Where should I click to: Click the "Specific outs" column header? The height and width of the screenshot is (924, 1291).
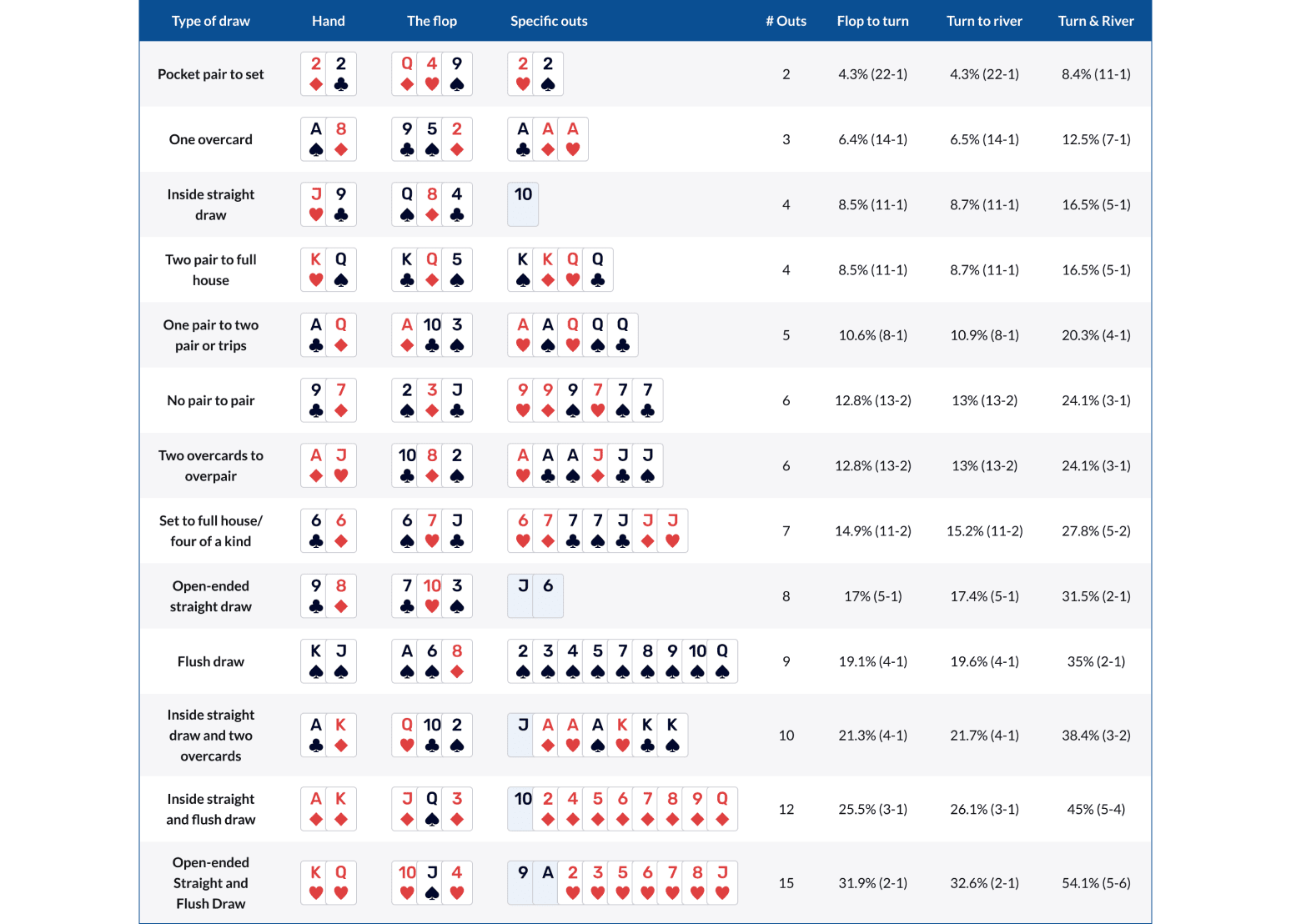(549, 21)
